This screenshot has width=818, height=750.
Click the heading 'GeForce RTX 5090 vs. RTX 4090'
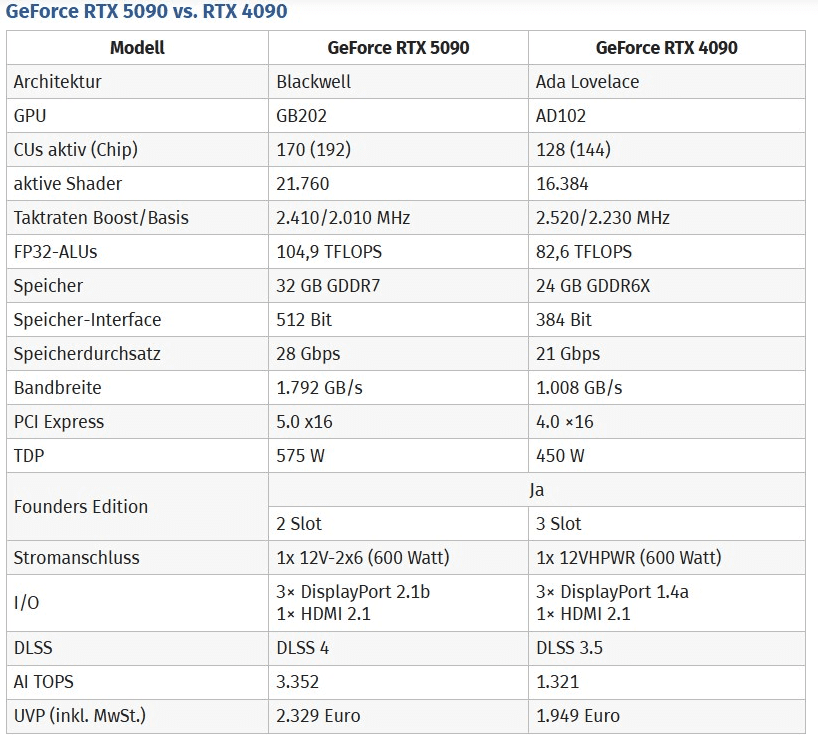pos(146,11)
